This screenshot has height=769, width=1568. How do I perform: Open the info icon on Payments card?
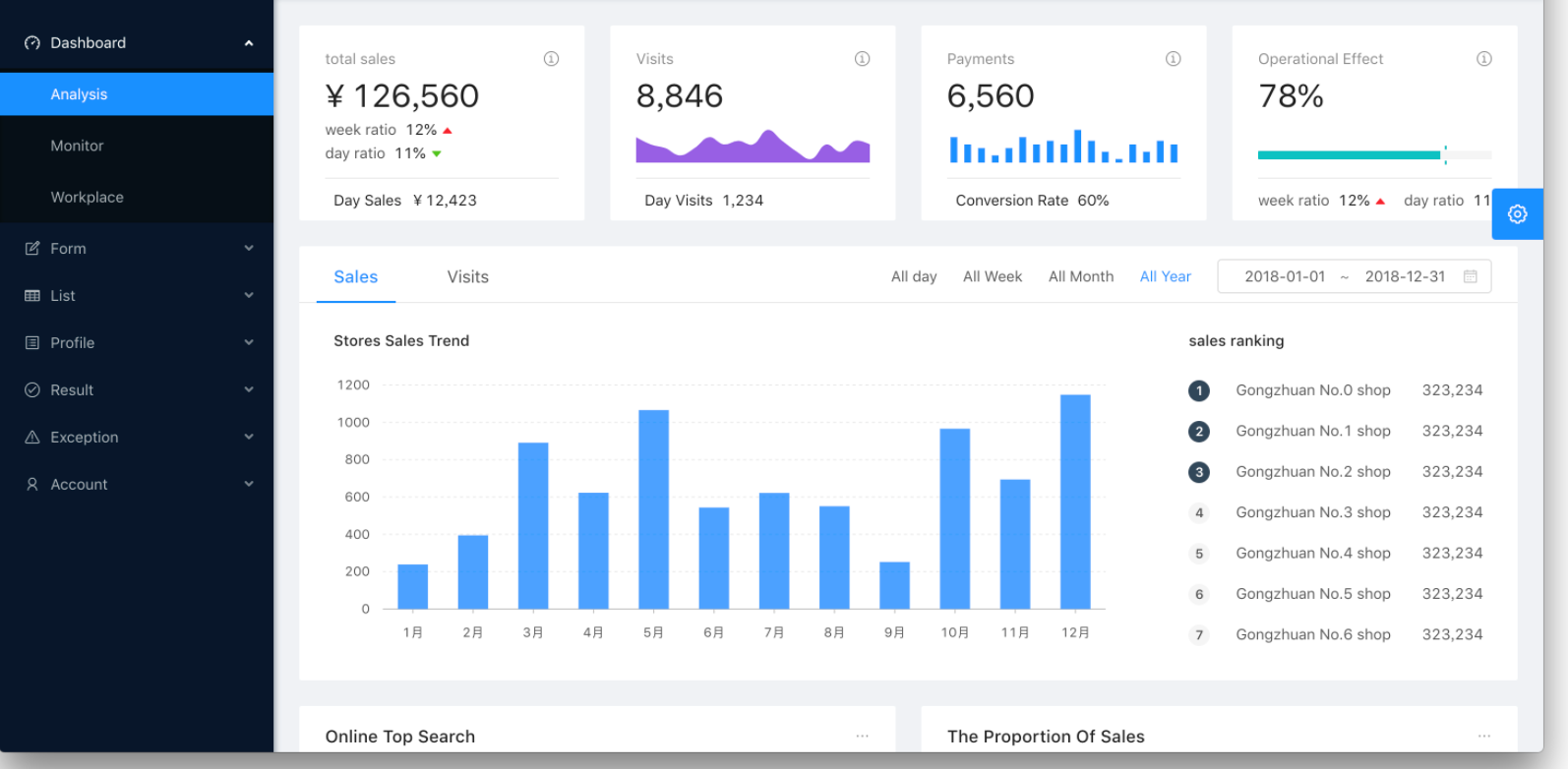[1174, 59]
